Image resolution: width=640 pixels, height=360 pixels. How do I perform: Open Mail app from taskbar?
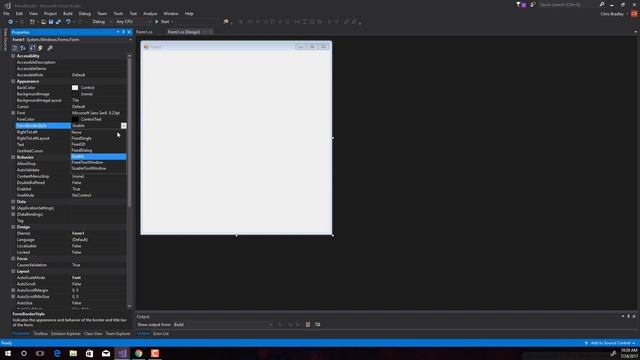coord(106,353)
